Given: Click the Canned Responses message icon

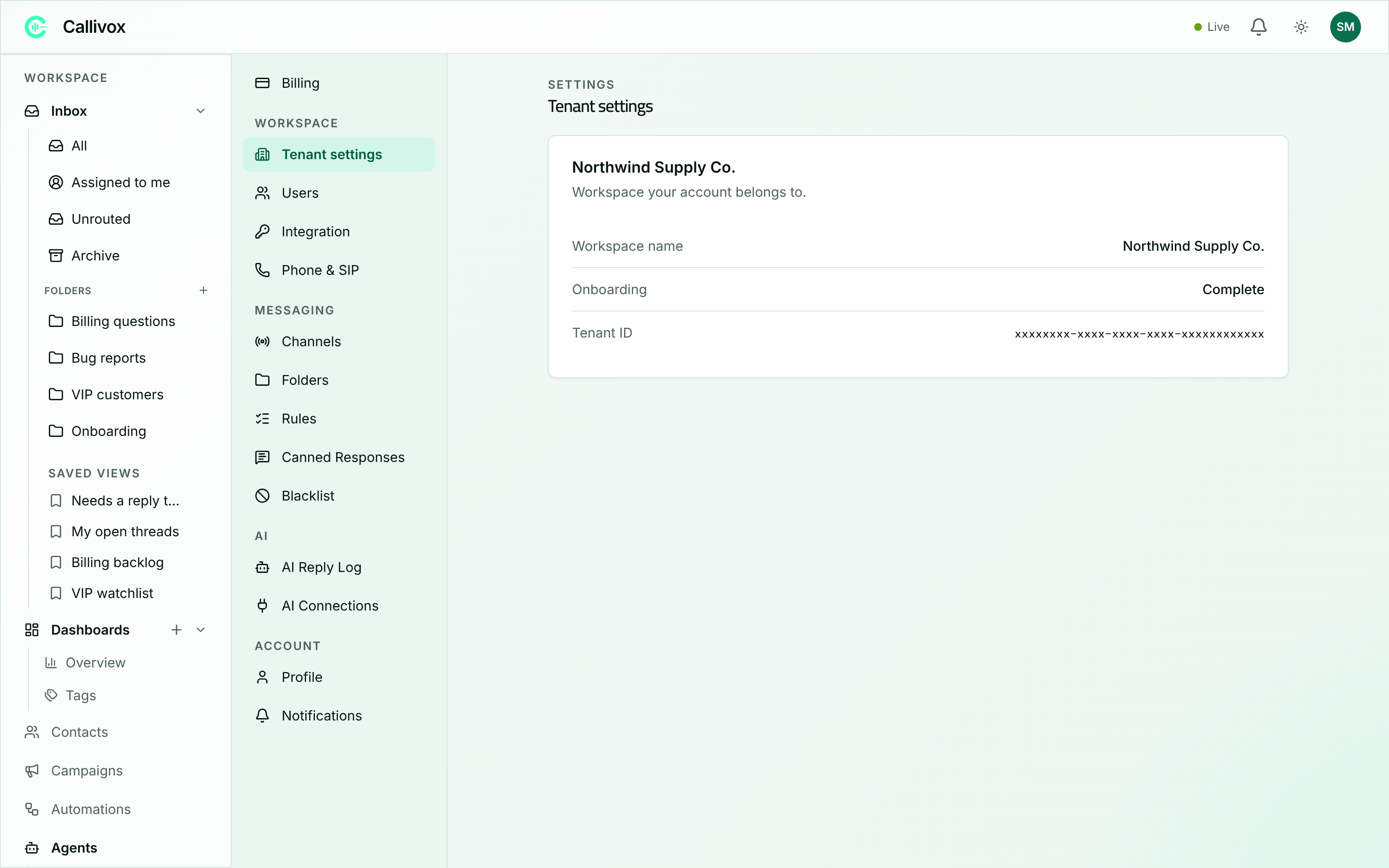Looking at the screenshot, I should [x=262, y=457].
